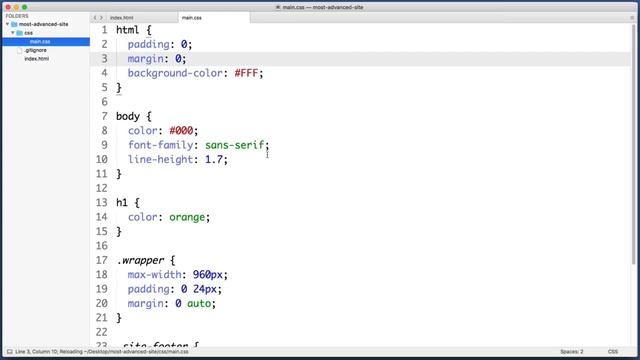Open the Spaces: 2 indentation menu

(x=571, y=351)
